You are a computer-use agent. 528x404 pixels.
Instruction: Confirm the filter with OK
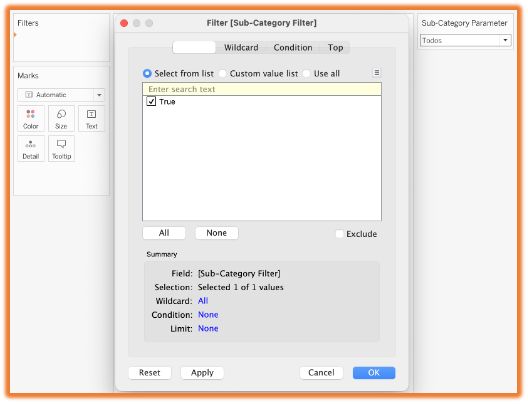tap(374, 373)
